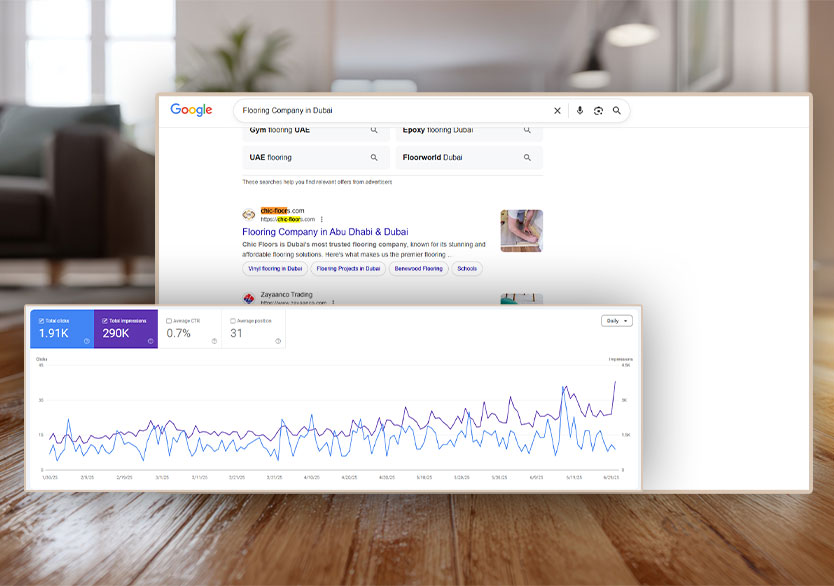Open the three-dot menu beside chic-floors.com URL

click(322, 219)
